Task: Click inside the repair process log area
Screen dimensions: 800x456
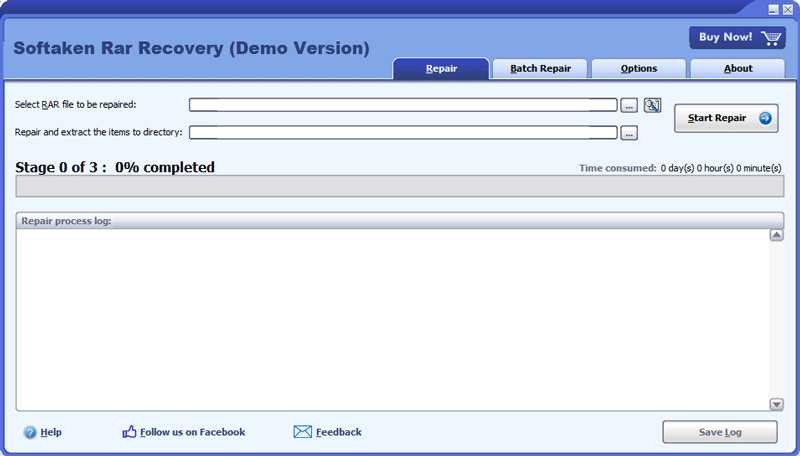Action: pyautogui.click(x=393, y=319)
